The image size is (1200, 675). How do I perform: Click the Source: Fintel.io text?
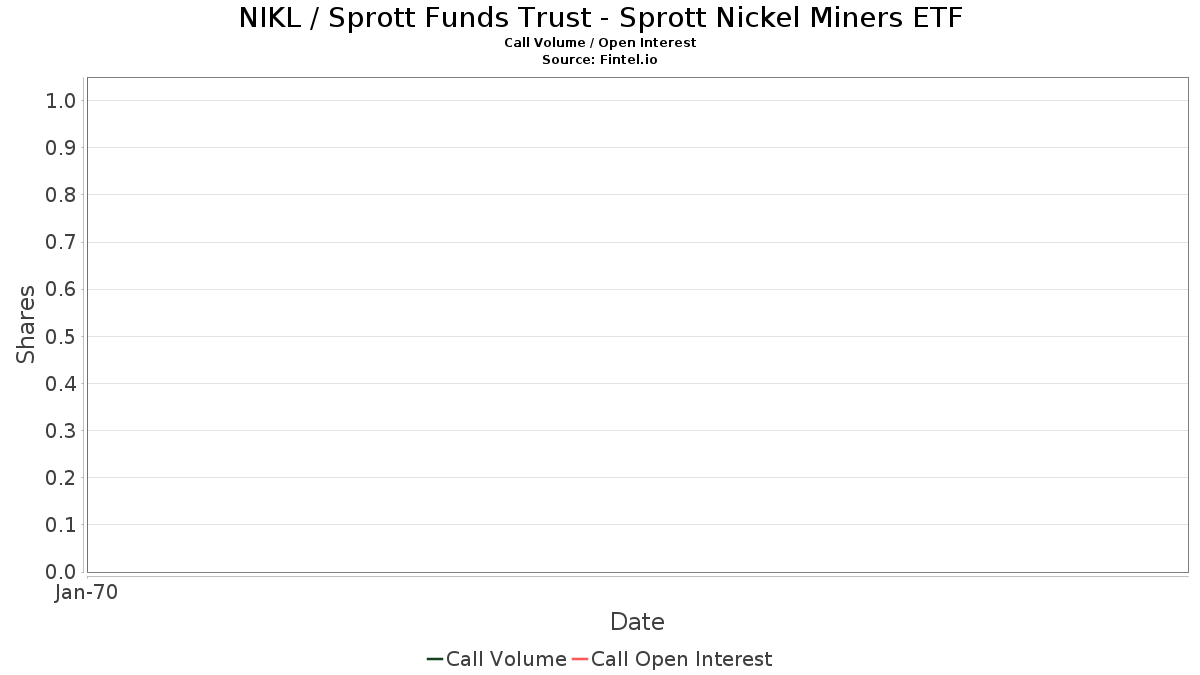click(600, 60)
